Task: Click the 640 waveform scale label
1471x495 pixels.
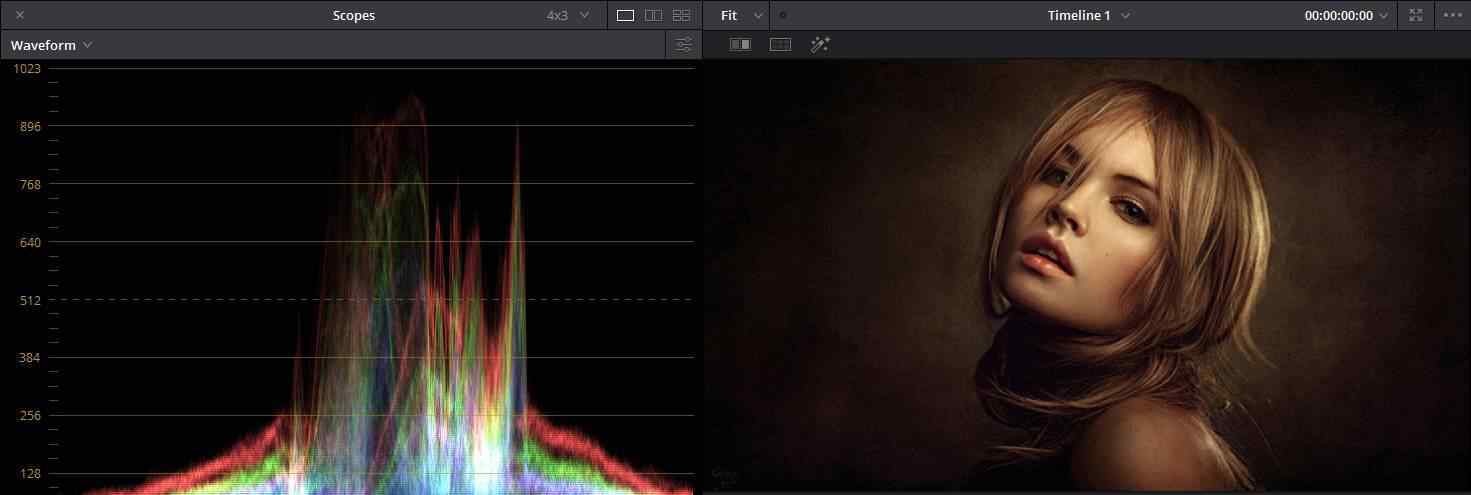Action: 30,242
